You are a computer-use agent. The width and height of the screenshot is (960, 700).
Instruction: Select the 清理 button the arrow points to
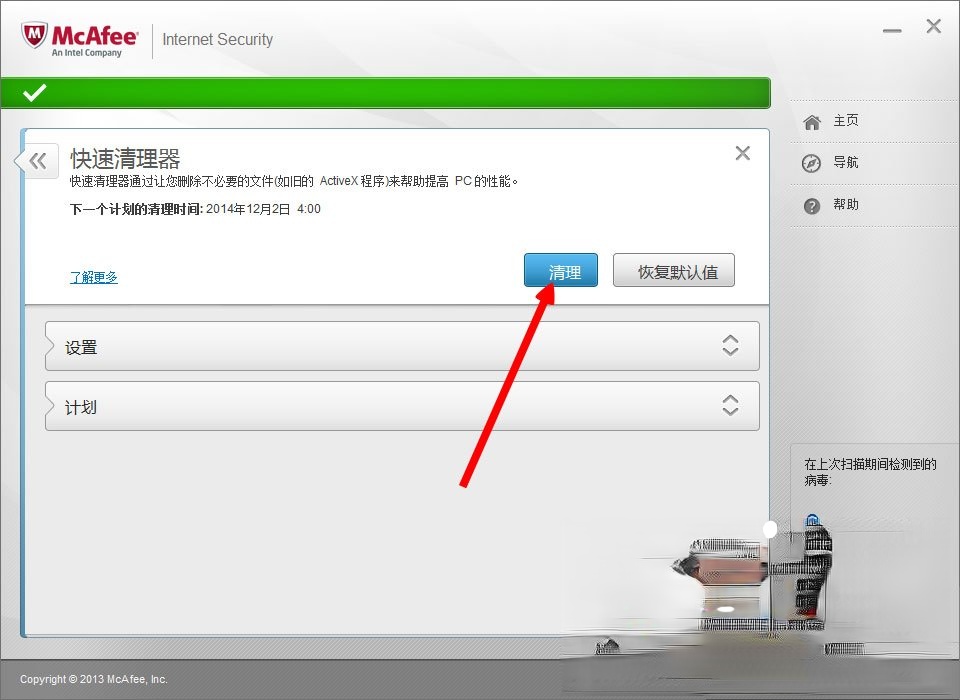560,270
